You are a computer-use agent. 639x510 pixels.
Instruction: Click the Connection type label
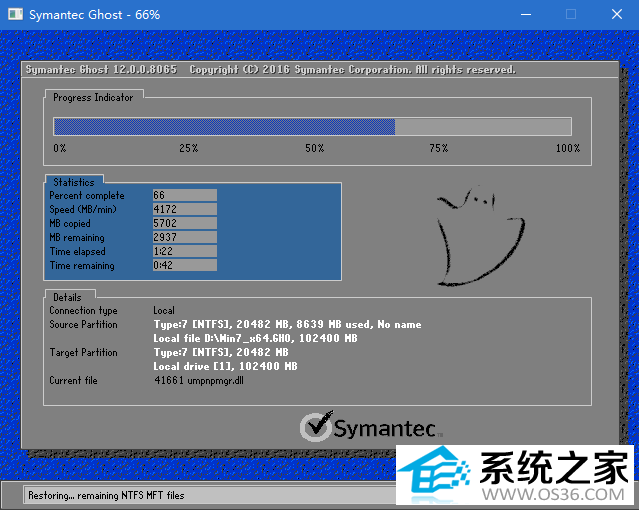tap(83, 311)
